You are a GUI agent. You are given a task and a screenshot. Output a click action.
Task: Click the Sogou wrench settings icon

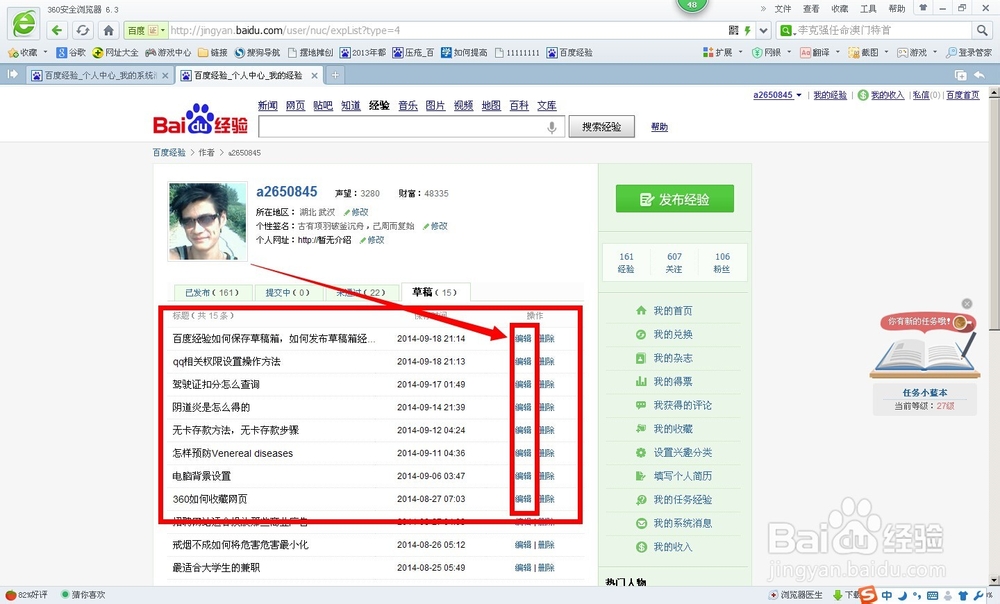pyautogui.click(x=978, y=596)
